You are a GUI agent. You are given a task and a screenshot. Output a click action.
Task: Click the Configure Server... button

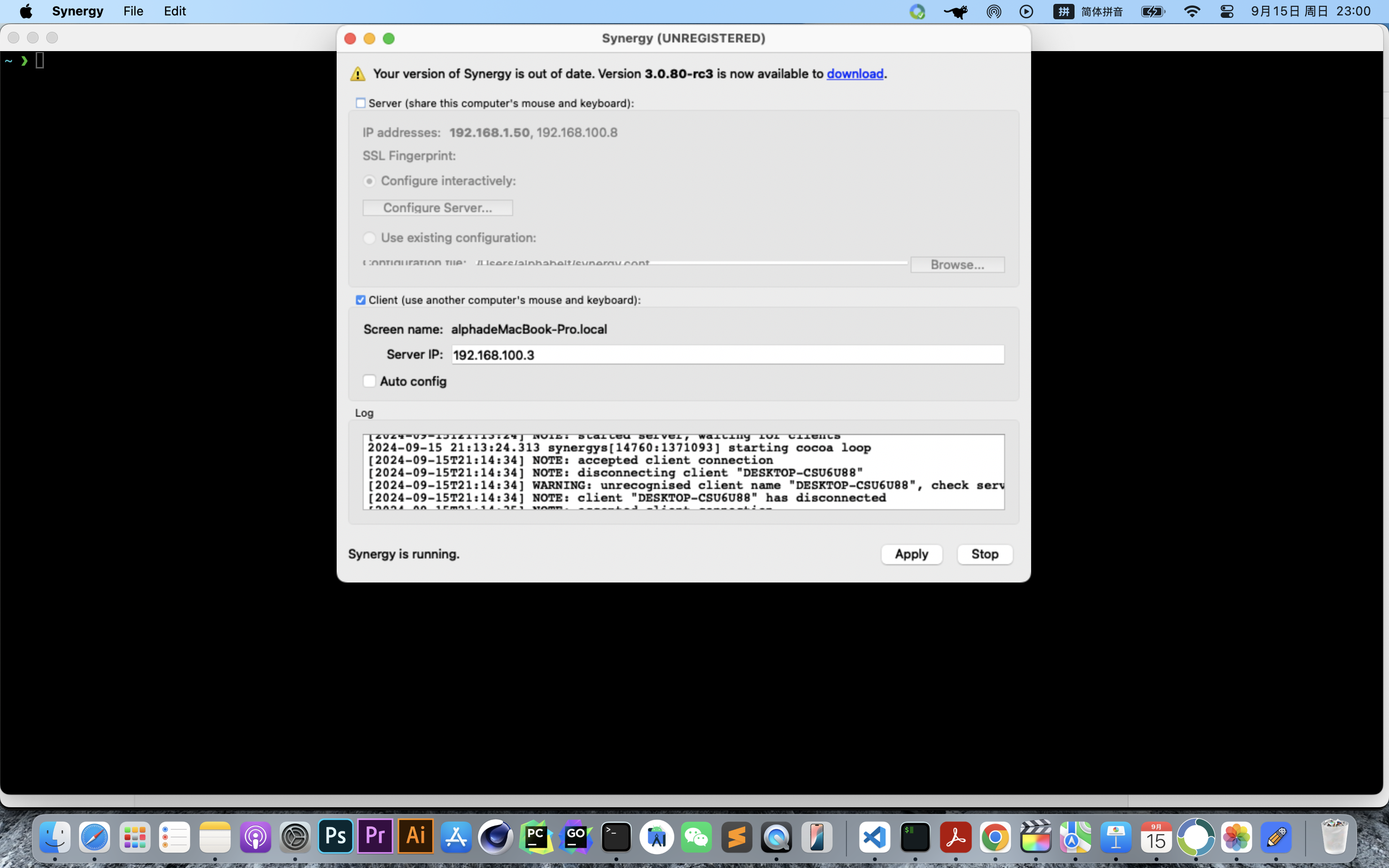(437, 208)
